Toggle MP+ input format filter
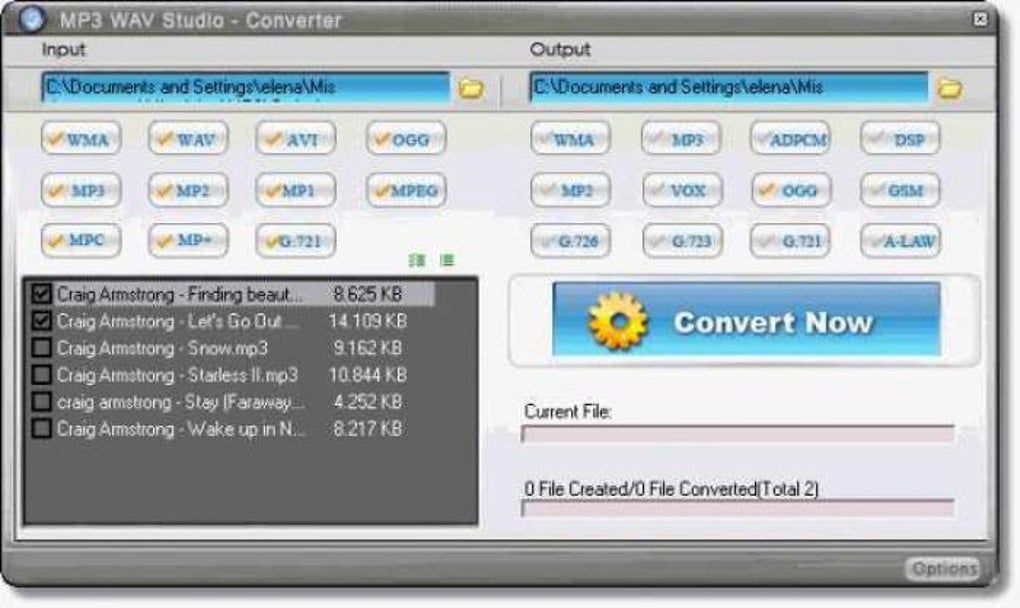 [x=189, y=241]
